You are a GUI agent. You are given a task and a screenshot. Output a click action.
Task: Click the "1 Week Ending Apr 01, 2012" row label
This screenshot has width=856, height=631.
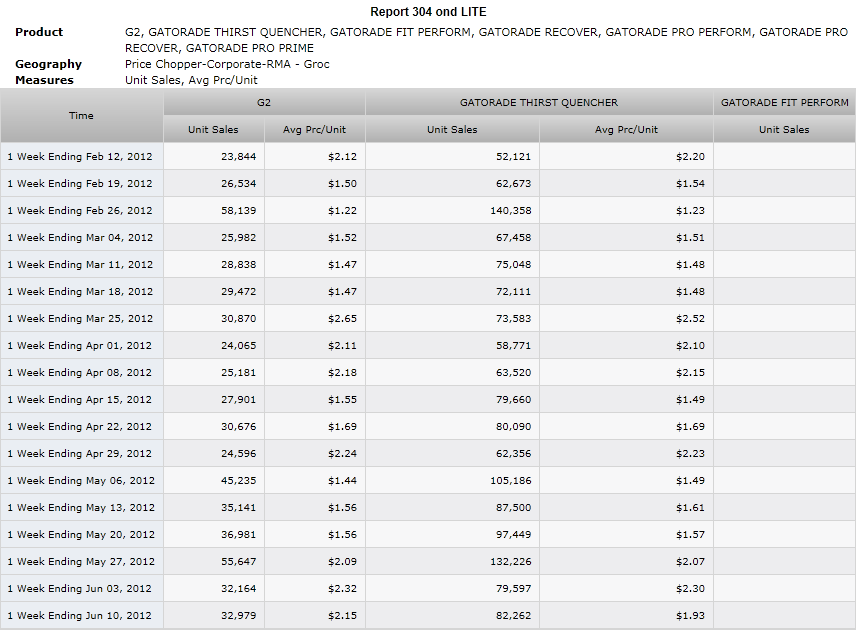[x=79, y=346]
